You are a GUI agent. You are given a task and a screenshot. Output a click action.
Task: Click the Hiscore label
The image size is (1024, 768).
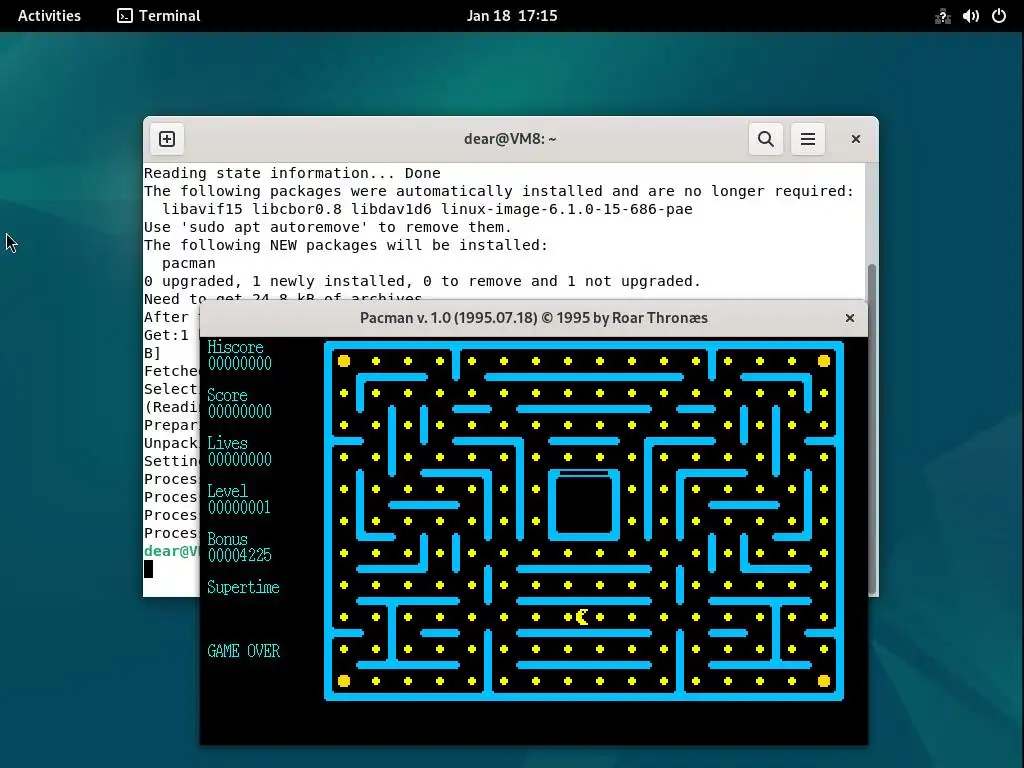[x=235, y=347]
